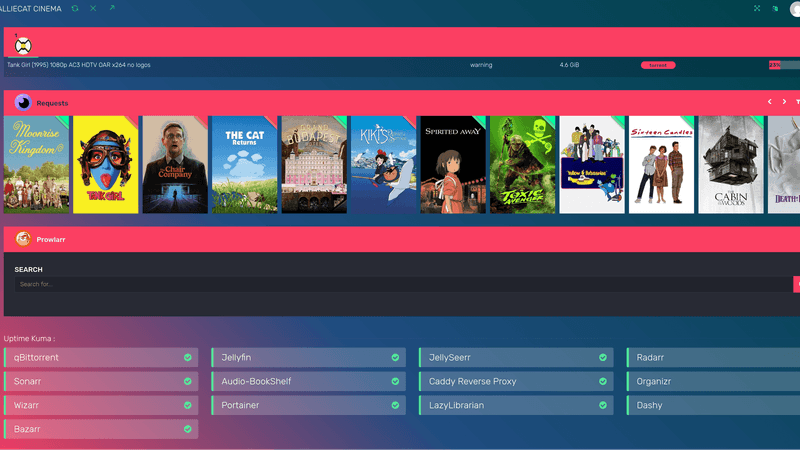Open the Sonarr uptime monitor

(101, 382)
